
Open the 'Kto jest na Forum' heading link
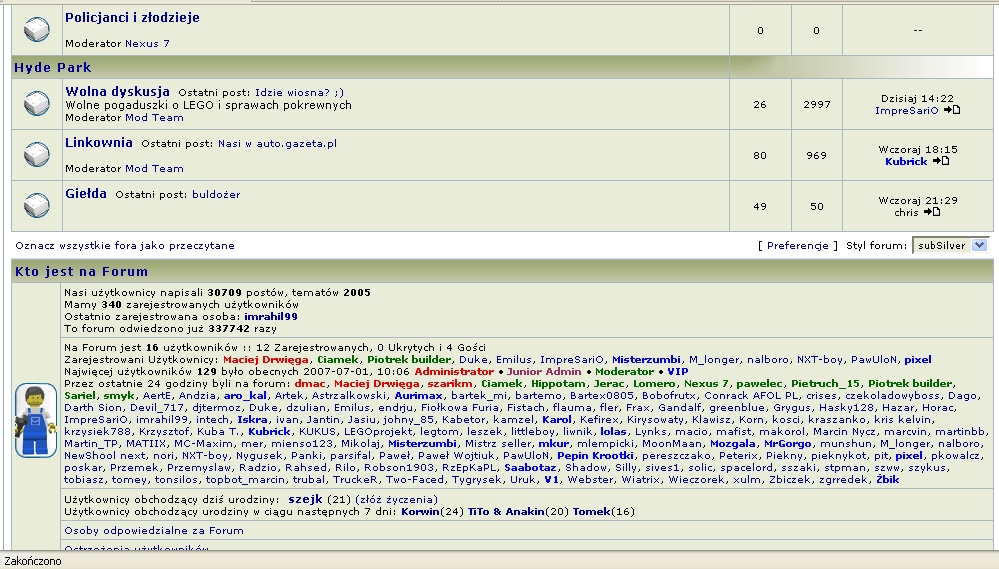point(82,271)
